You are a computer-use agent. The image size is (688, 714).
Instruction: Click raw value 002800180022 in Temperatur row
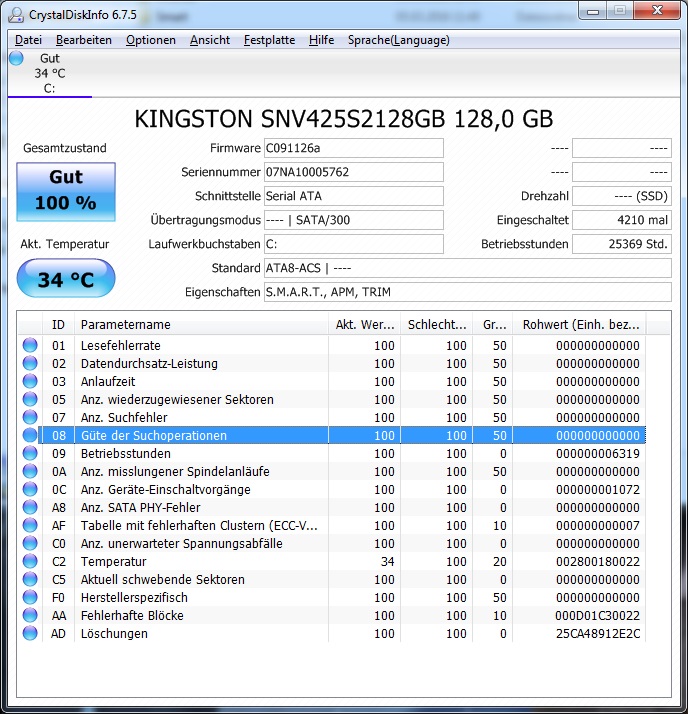598,561
